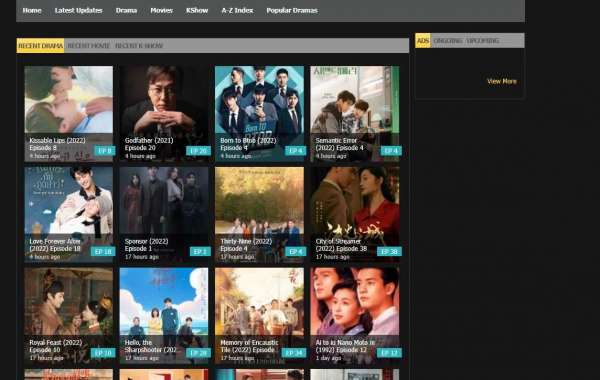Click title text Semantic Error (2022) Episode 4
This screenshot has height=380, width=600.
tap(339, 144)
